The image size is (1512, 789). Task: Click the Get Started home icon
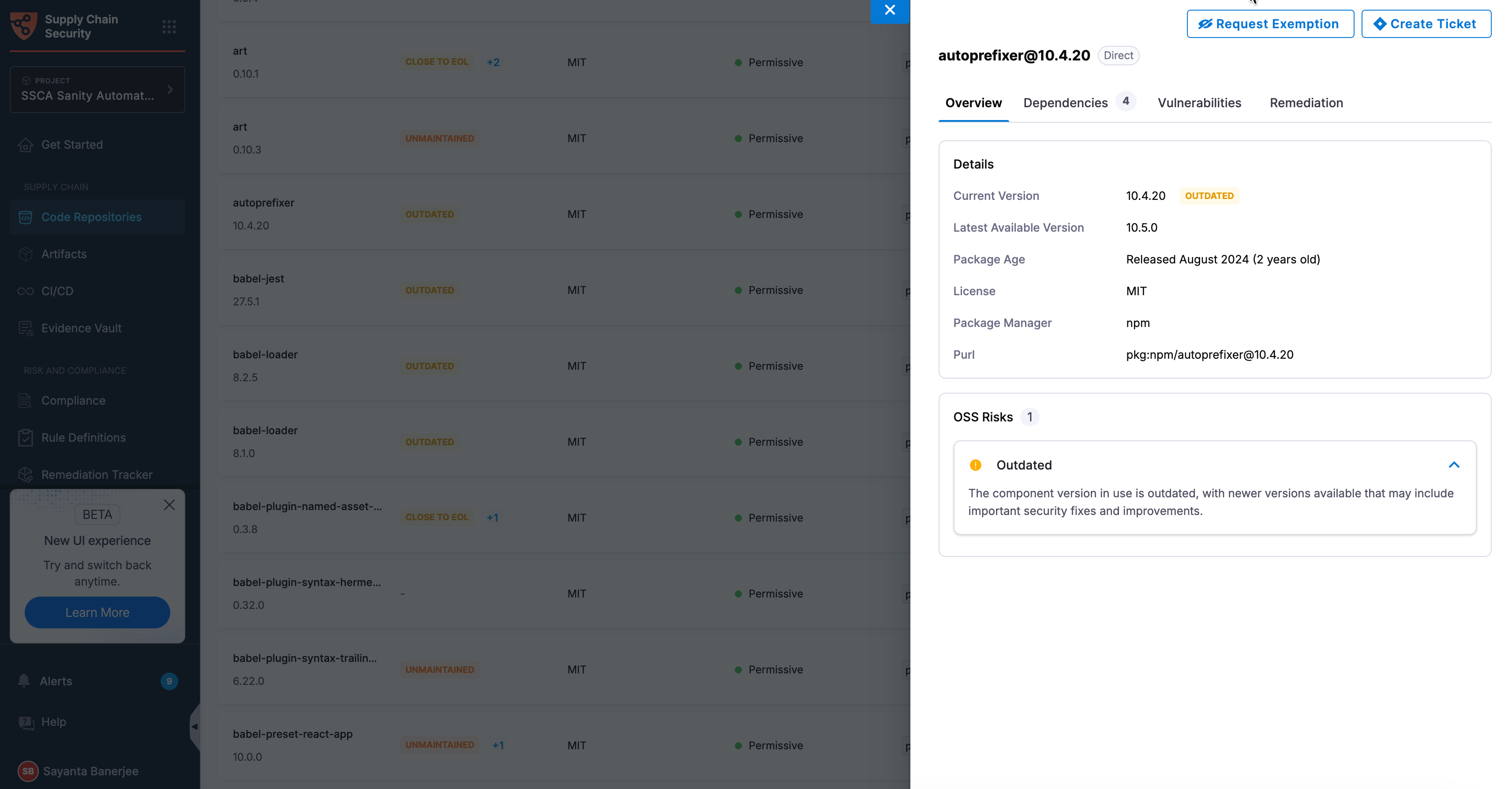point(25,144)
